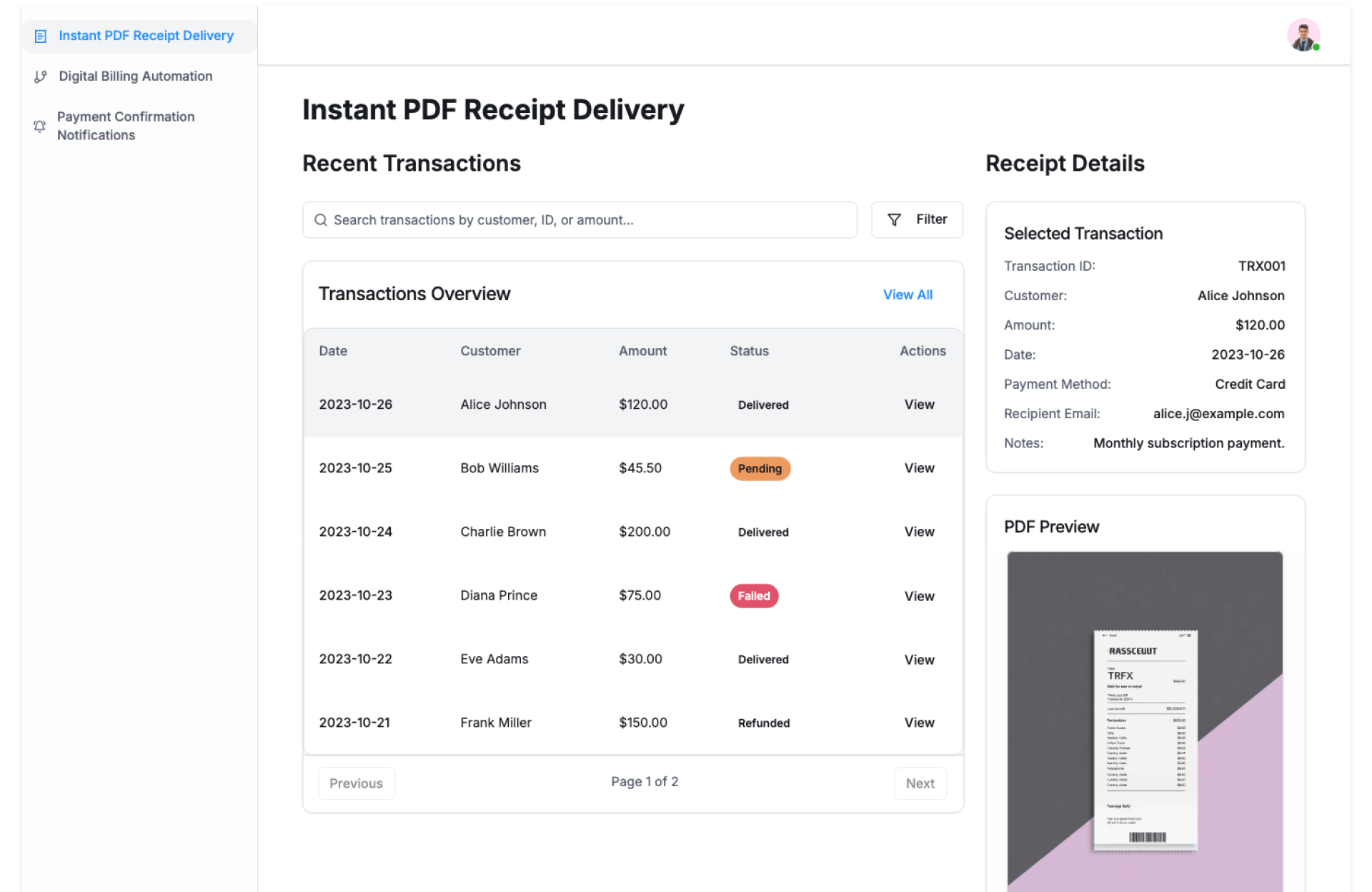Click the bell icon for Payment Confirmation Notifications
The height and width of the screenshot is (892, 1372).
coord(40,126)
